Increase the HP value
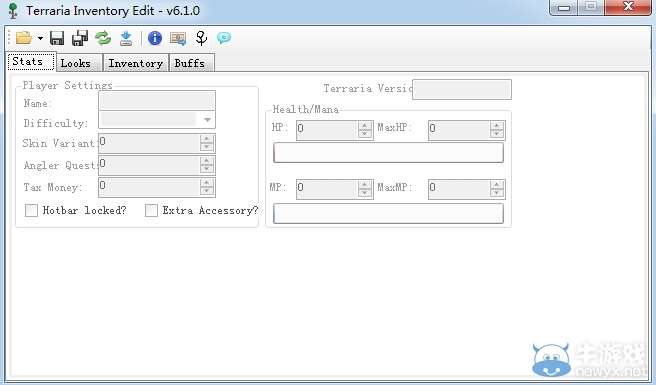The width and height of the screenshot is (656, 385). (x=365, y=125)
